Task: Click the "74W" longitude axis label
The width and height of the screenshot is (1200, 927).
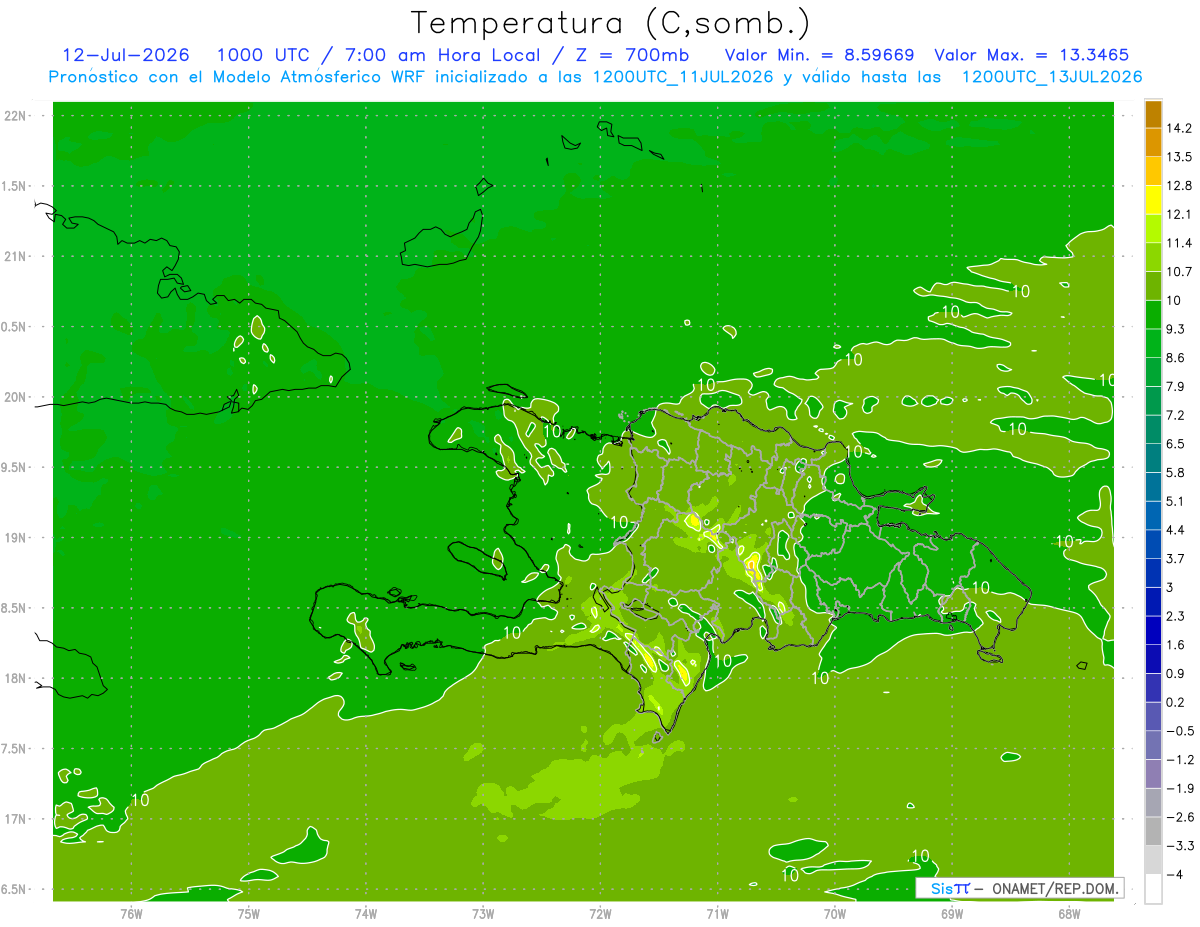Action: pyautogui.click(x=366, y=913)
